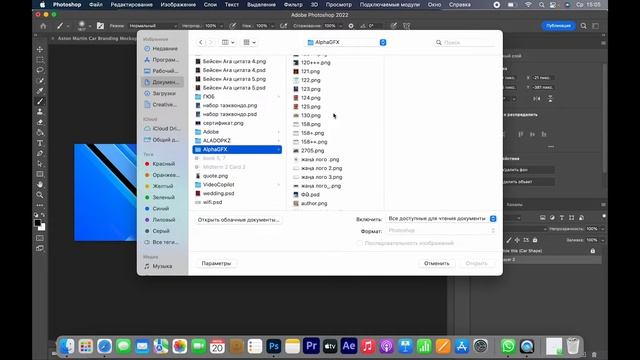Click the Home icon in options bar
This screenshot has width=640, height=360.
43,26
